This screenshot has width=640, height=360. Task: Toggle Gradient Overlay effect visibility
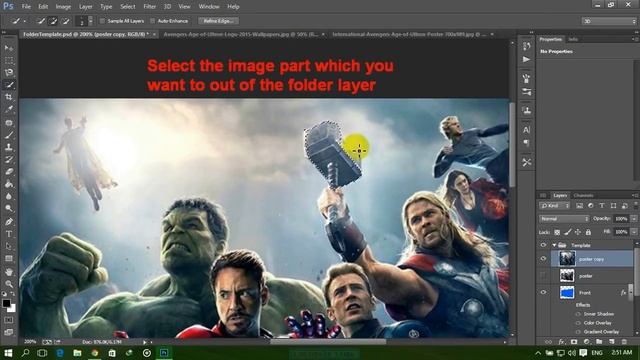(x=578, y=332)
